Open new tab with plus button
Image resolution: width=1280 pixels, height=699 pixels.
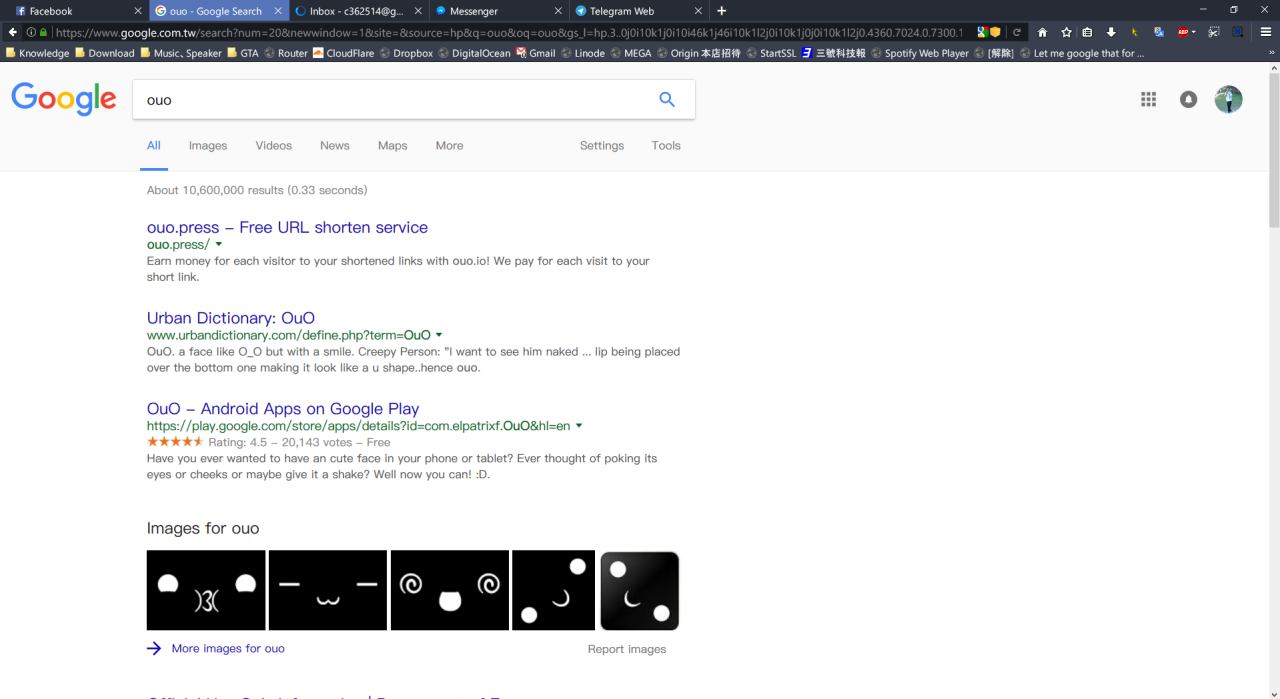pyautogui.click(x=722, y=11)
